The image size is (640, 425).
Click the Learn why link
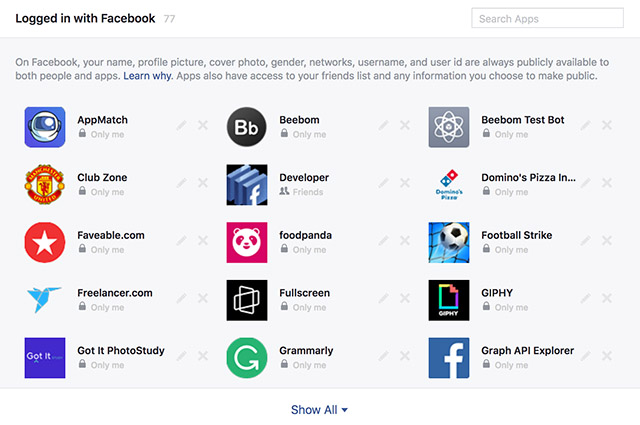point(147,76)
